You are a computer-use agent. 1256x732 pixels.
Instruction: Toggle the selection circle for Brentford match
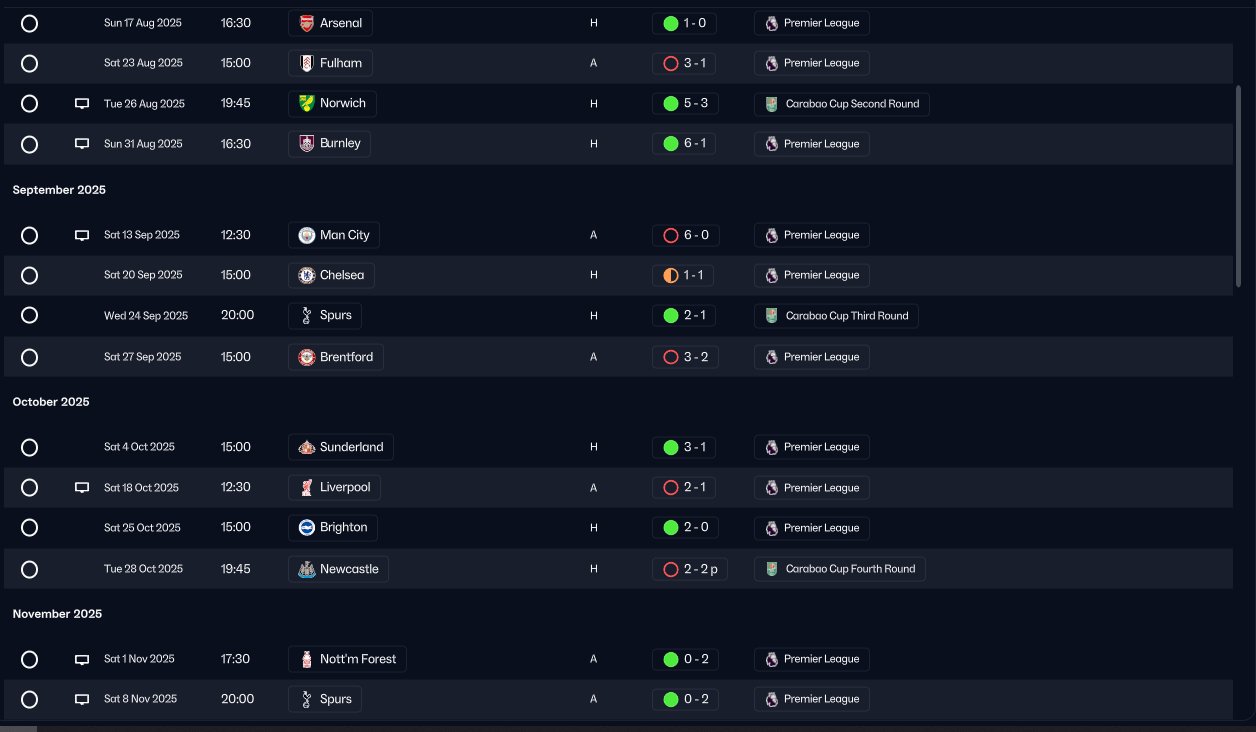coord(29,357)
